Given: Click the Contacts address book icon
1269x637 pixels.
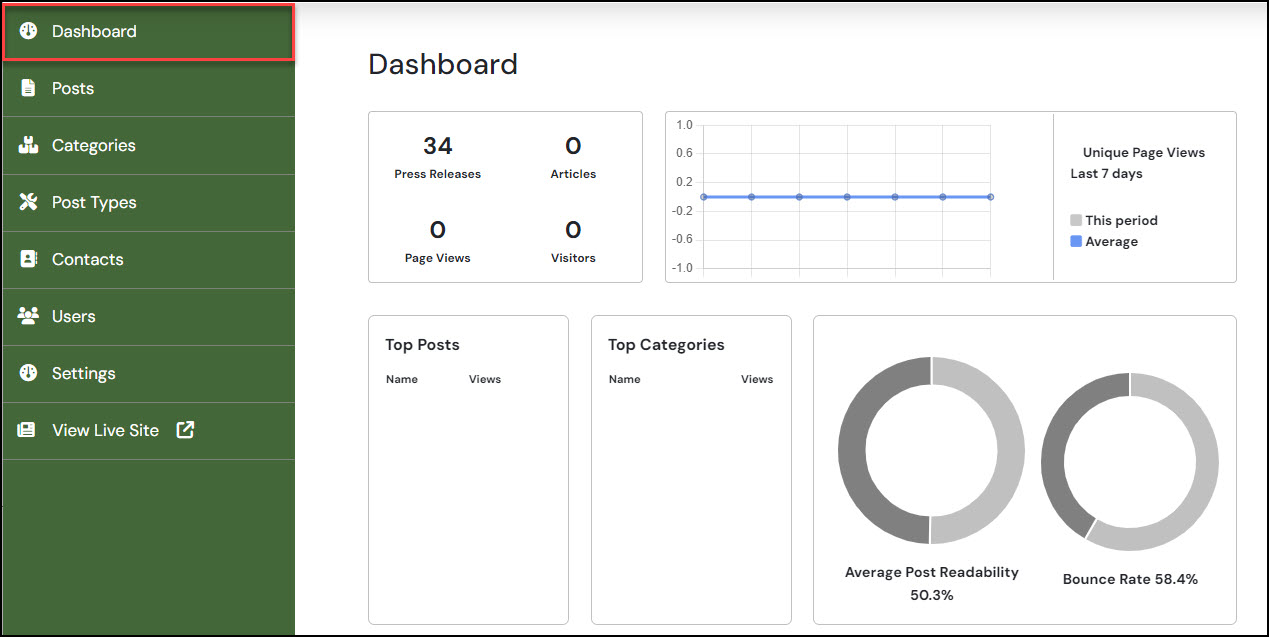Looking at the screenshot, I should (x=28, y=259).
